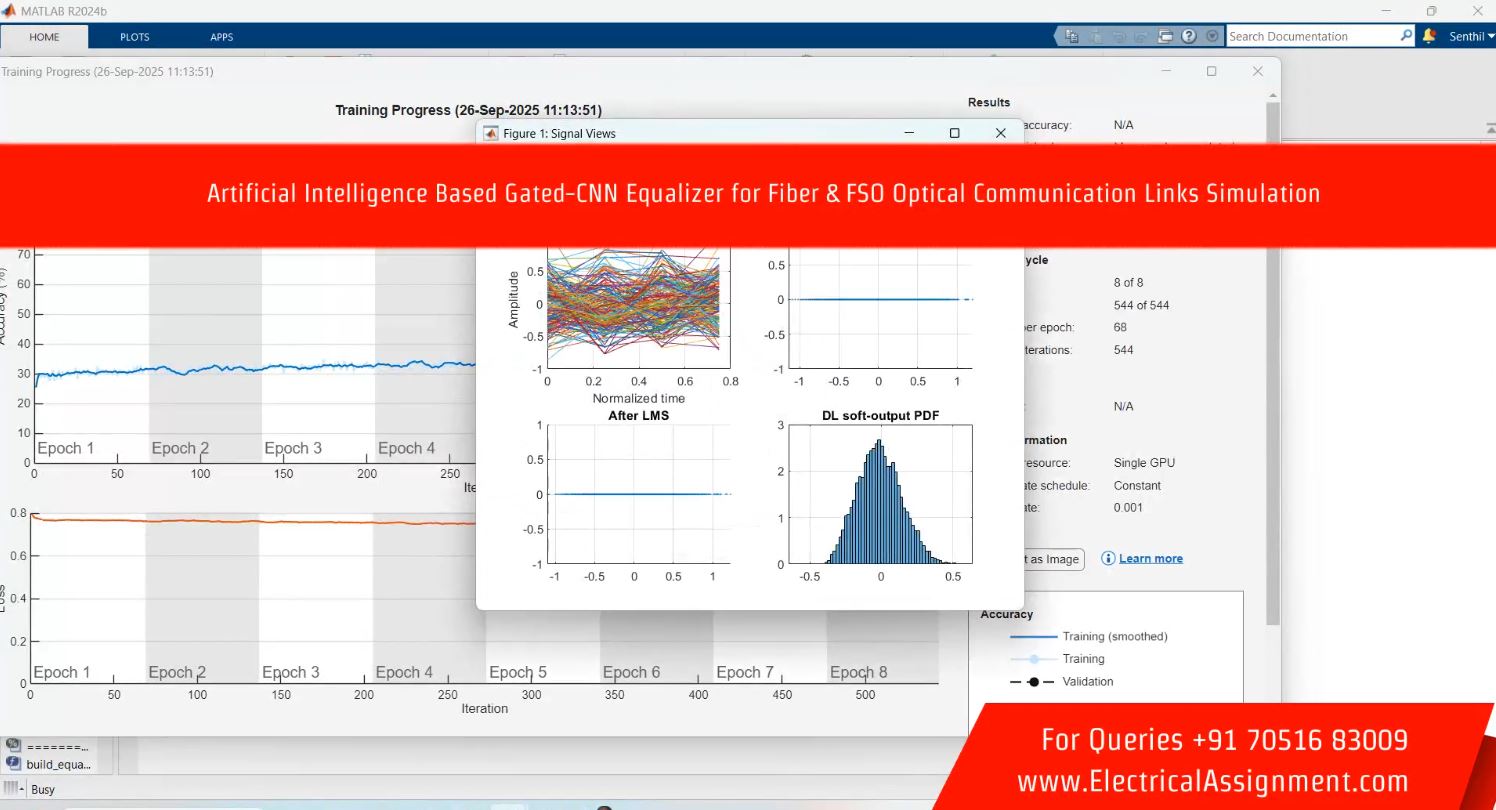1496x810 pixels.
Task: Select the HOME tab
Action: 44,37
